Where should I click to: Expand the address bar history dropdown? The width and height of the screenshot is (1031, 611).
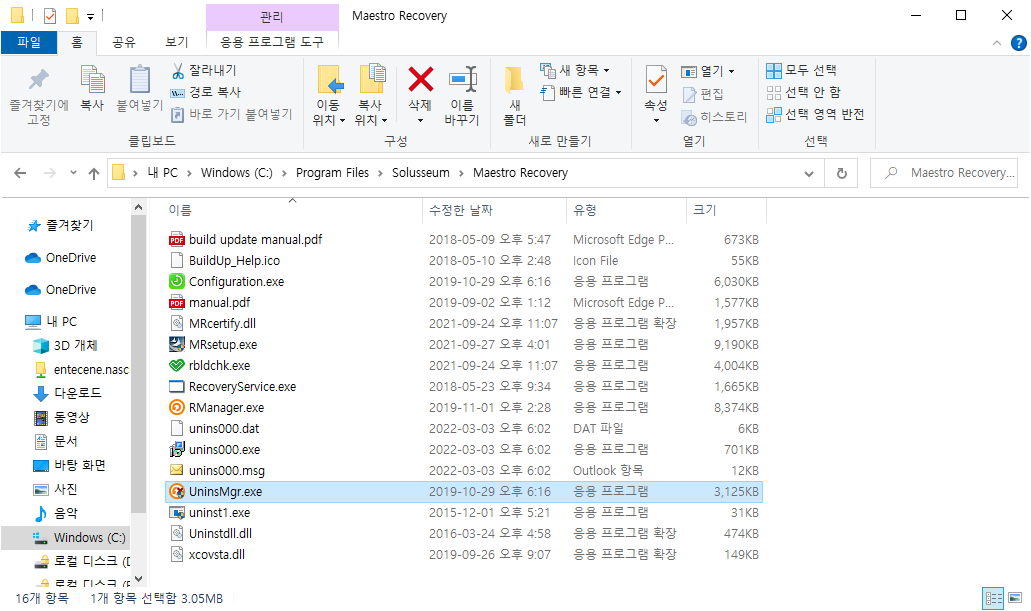(x=809, y=174)
